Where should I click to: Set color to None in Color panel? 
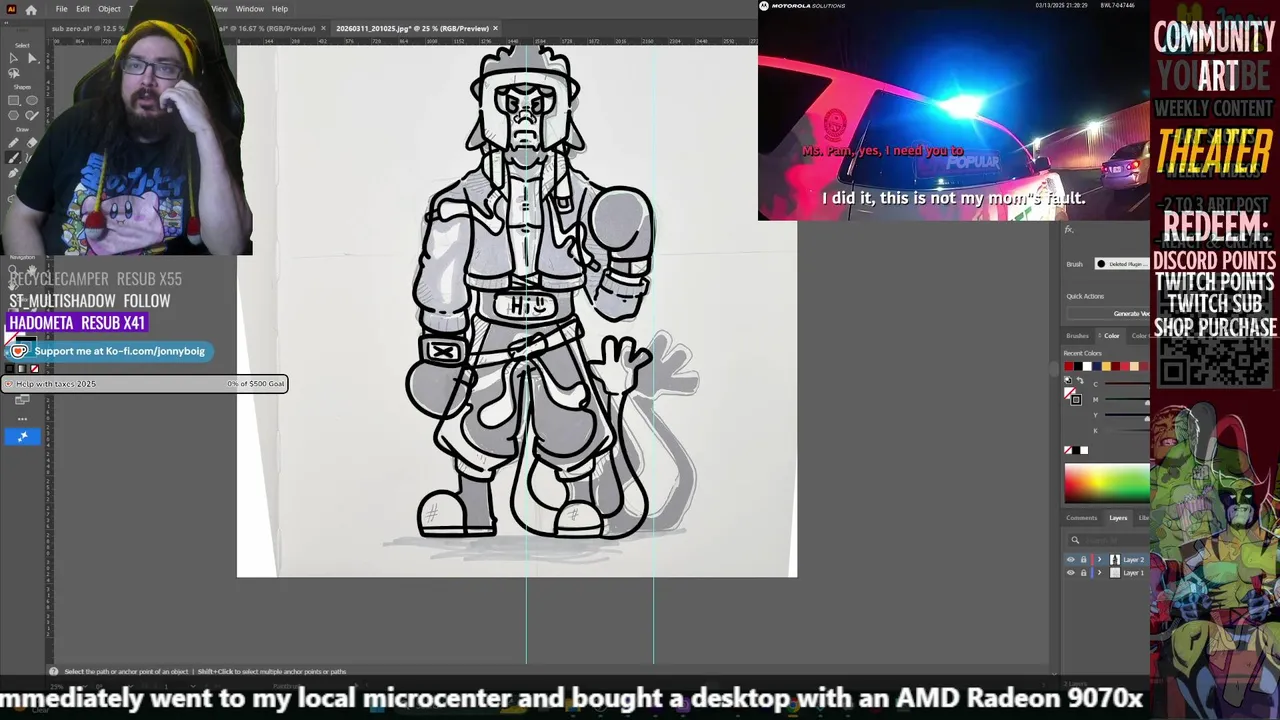(x=1068, y=450)
